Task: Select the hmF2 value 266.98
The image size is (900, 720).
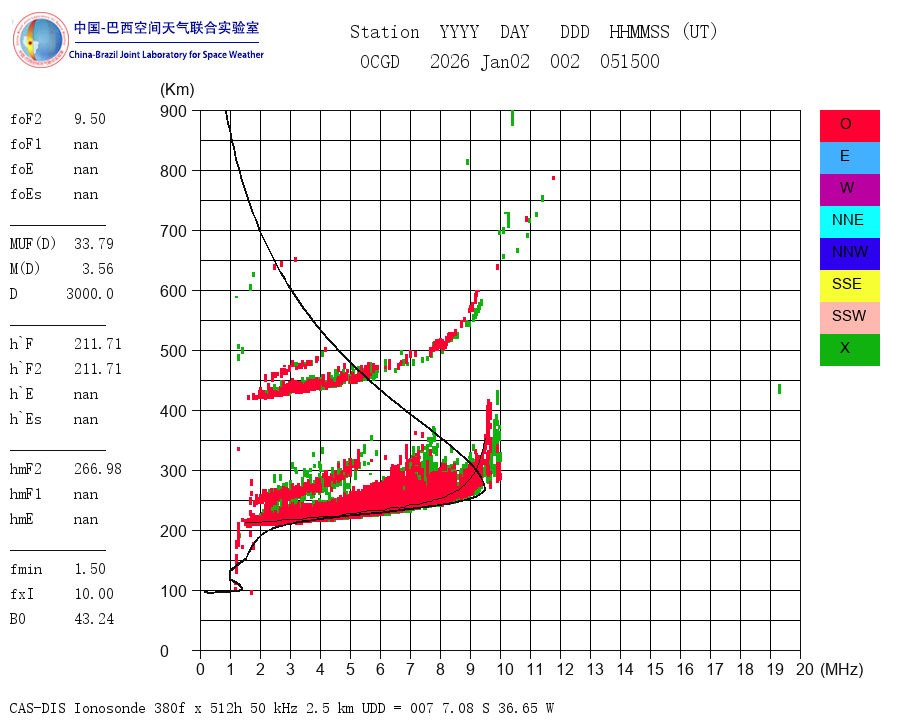Action: pos(98,469)
